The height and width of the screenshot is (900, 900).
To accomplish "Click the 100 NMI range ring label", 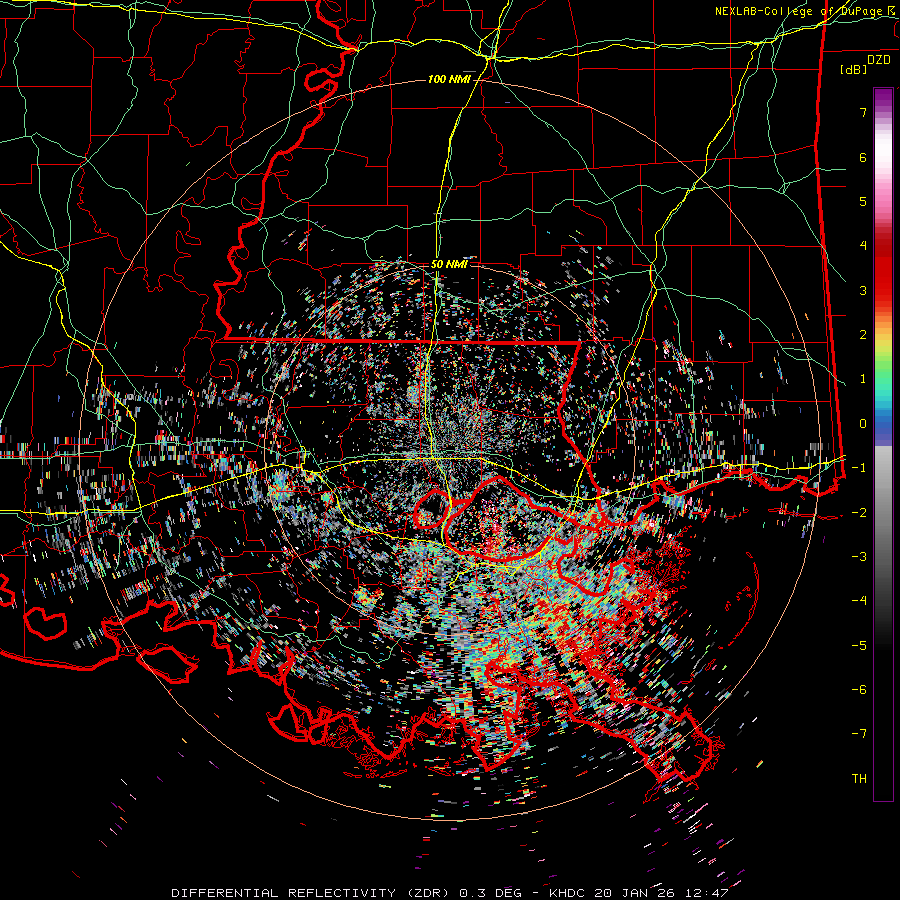I will [x=449, y=79].
